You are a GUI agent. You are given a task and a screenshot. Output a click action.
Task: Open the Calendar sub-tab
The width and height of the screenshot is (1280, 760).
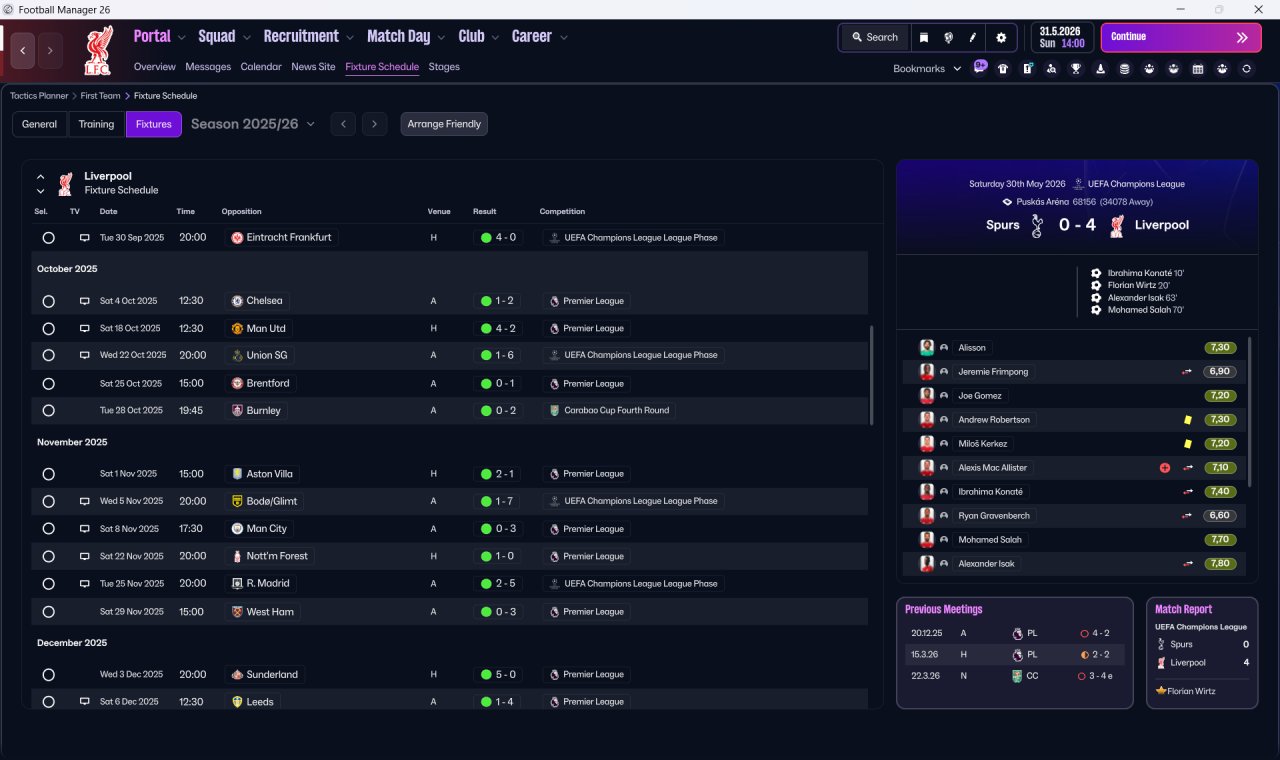[261, 67]
